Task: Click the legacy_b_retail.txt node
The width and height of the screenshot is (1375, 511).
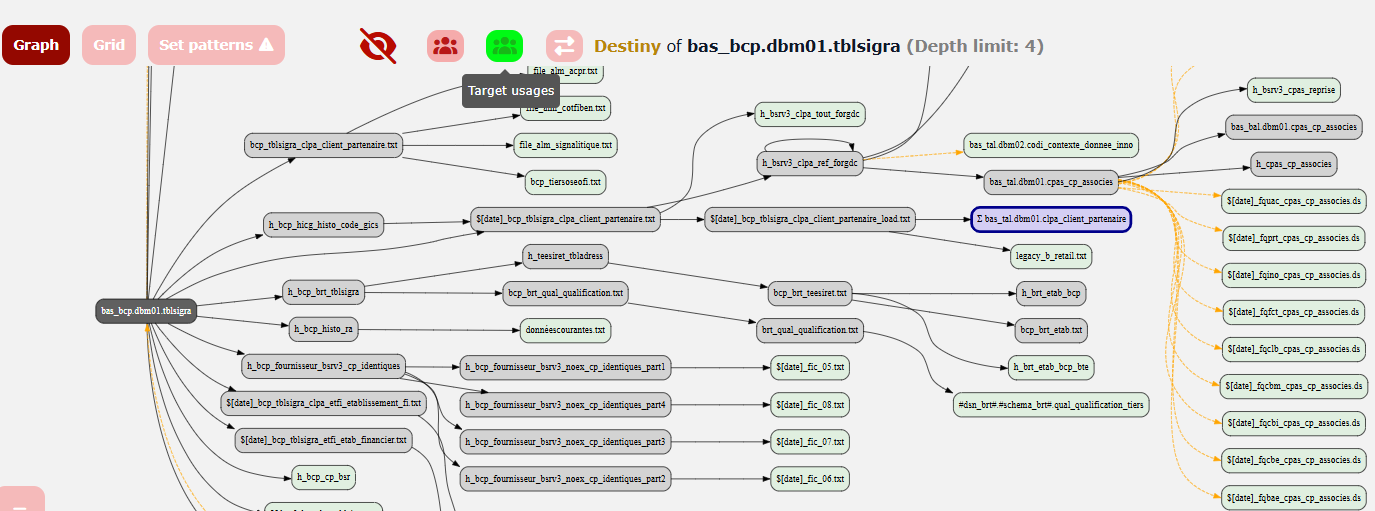Action: point(1051,256)
